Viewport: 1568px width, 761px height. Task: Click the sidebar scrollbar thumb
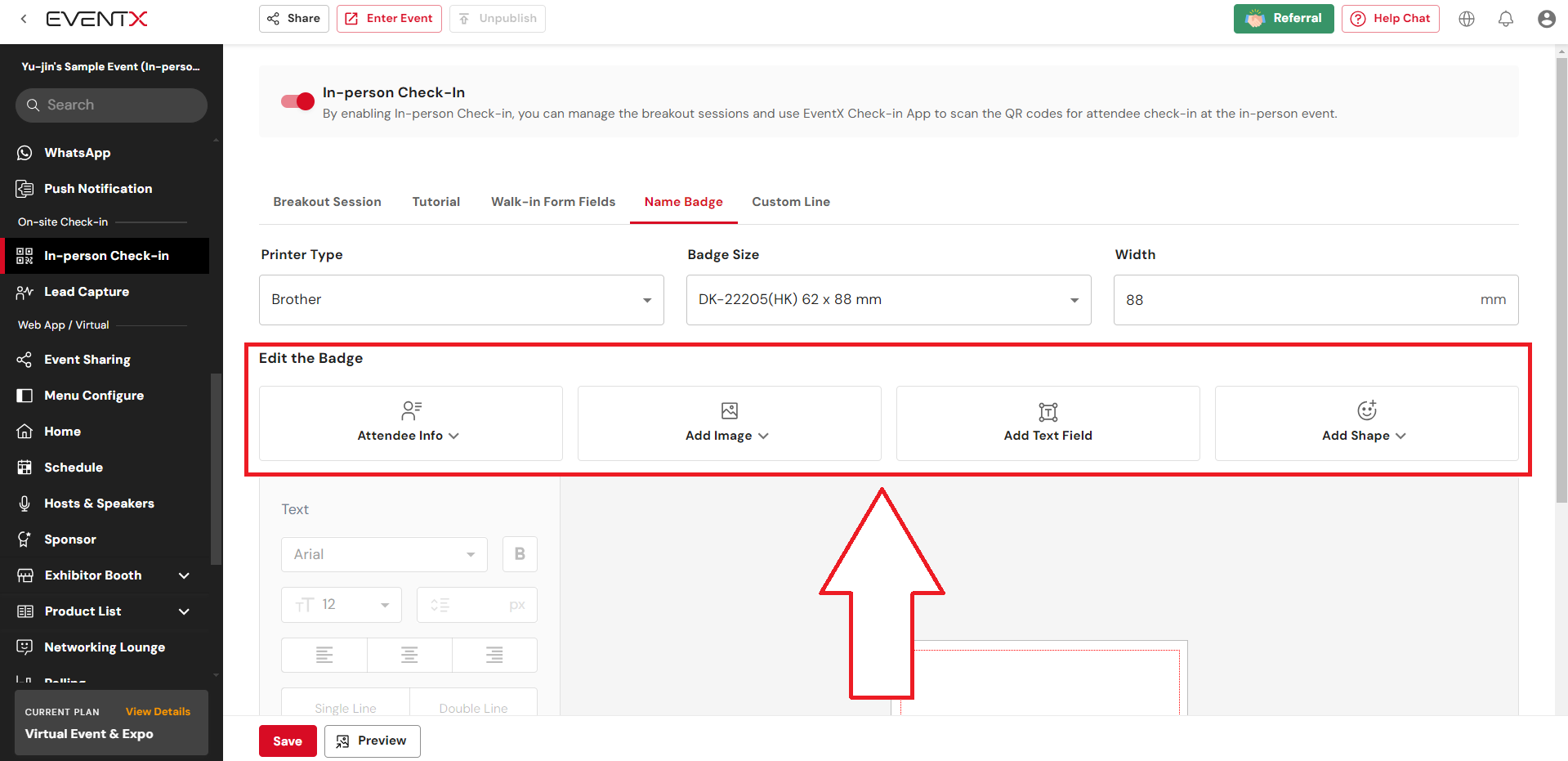click(x=216, y=468)
